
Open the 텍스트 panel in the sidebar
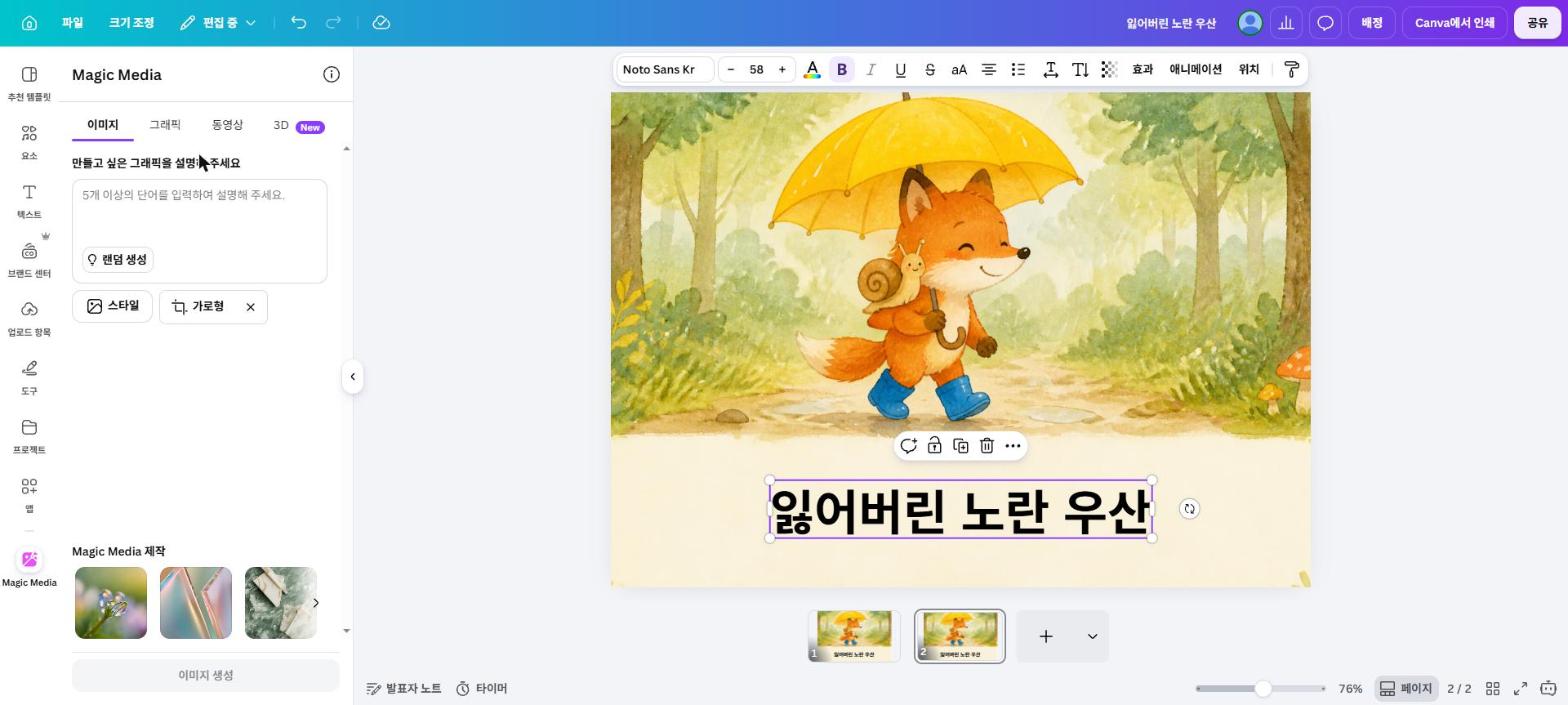pos(29,201)
